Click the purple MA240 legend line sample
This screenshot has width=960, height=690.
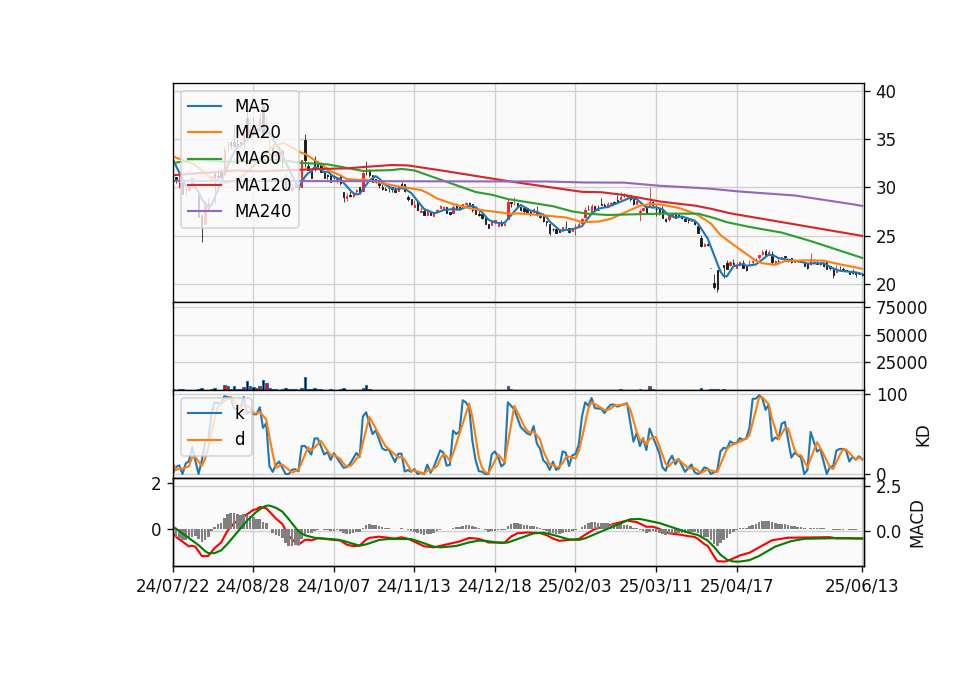pos(204,211)
